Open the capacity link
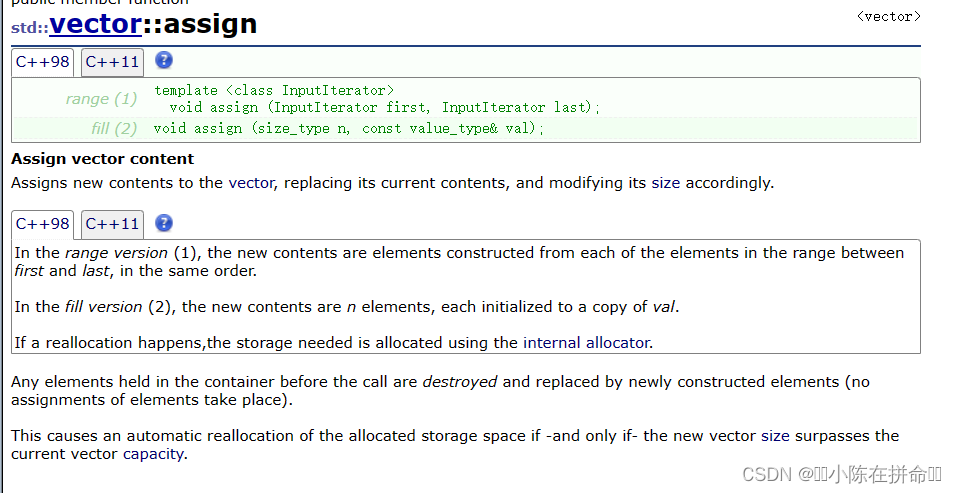The image size is (956, 493). pyautogui.click(x=154, y=454)
